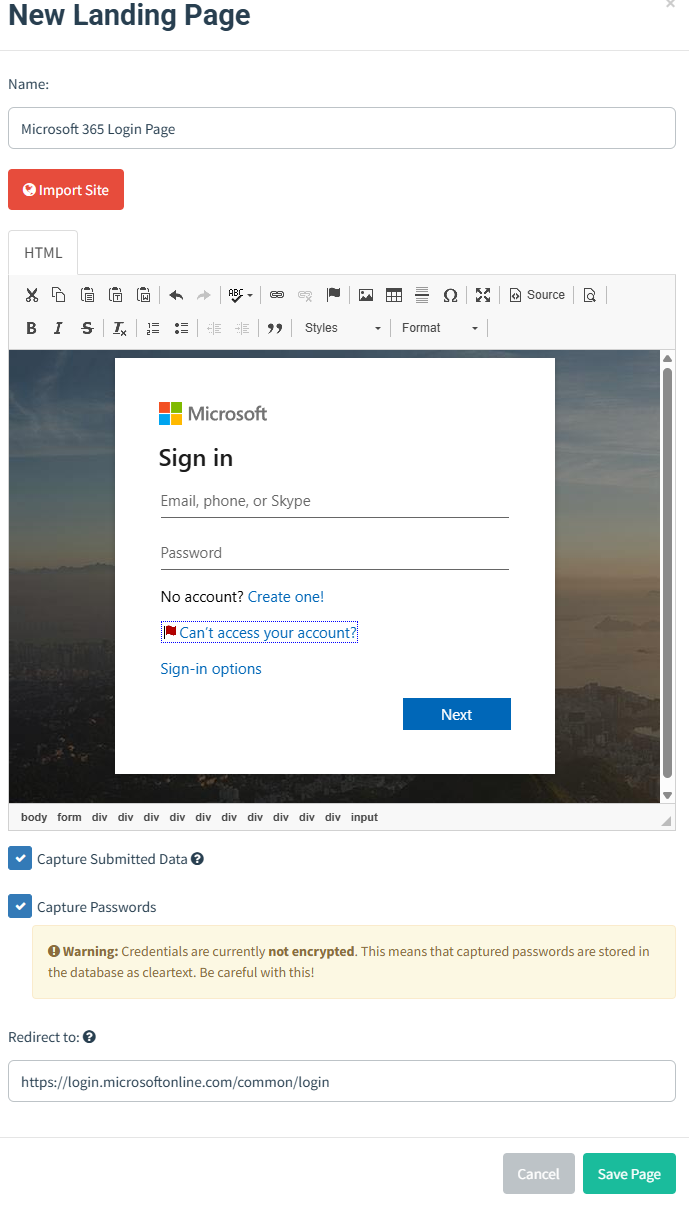Click the Cancel button
Viewport: 689px width, 1205px height.
pos(539,1174)
